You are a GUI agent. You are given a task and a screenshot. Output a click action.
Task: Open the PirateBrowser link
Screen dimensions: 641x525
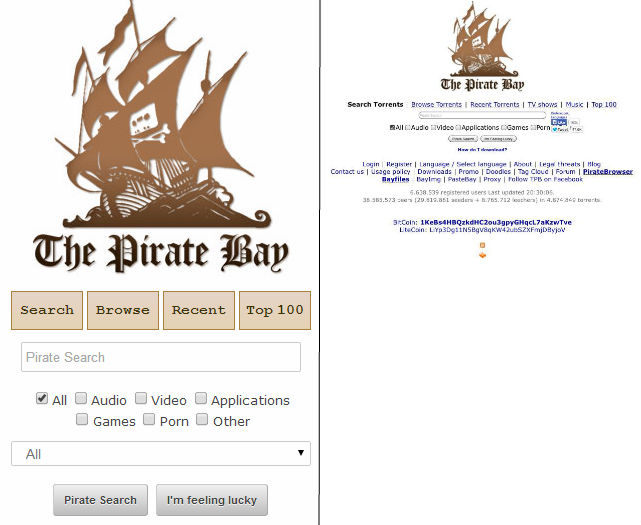pyautogui.click(x=608, y=172)
